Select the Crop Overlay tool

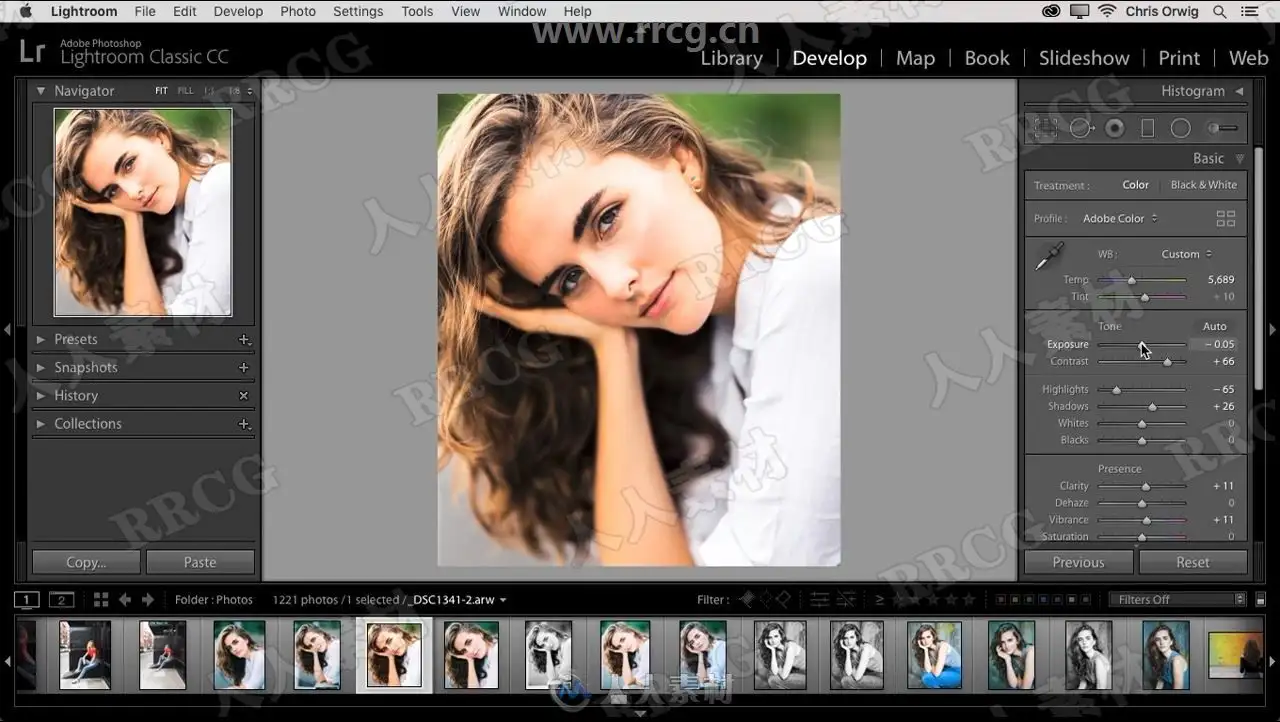click(1046, 128)
